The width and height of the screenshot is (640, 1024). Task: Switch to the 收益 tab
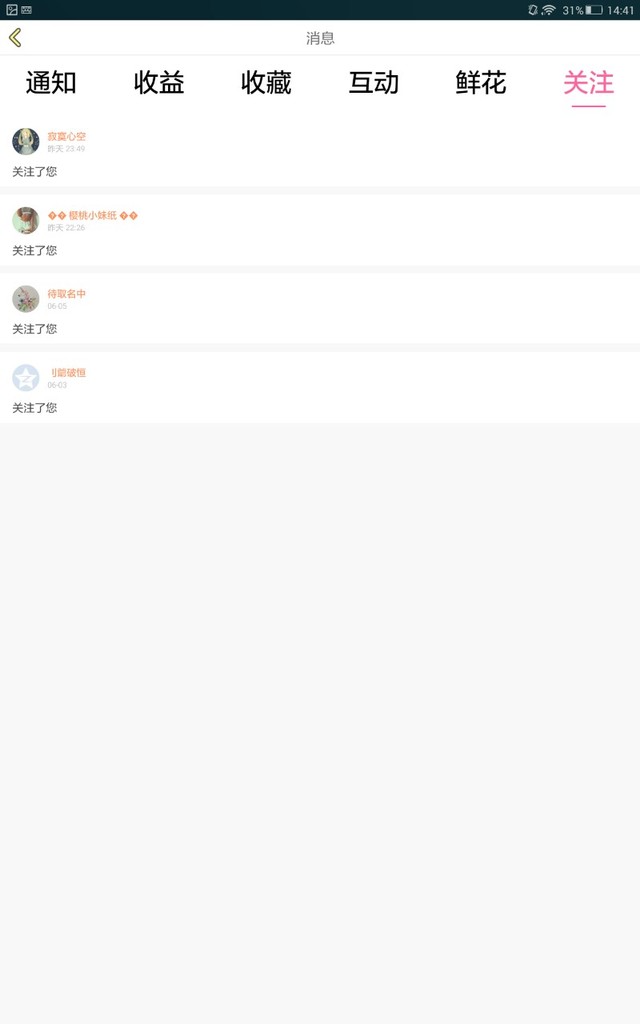pyautogui.click(x=159, y=83)
